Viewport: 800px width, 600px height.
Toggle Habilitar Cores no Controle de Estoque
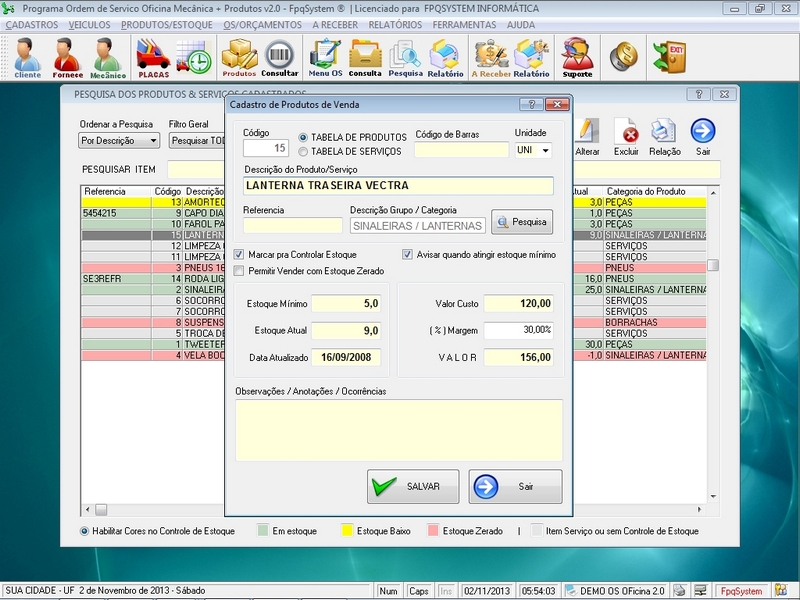tap(84, 531)
